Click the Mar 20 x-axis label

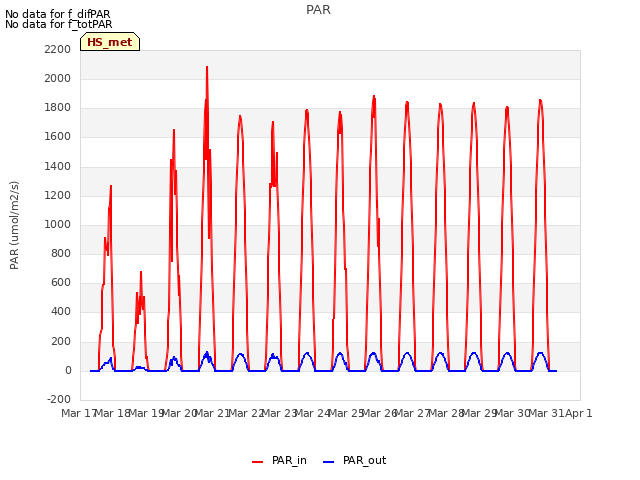coord(180,413)
